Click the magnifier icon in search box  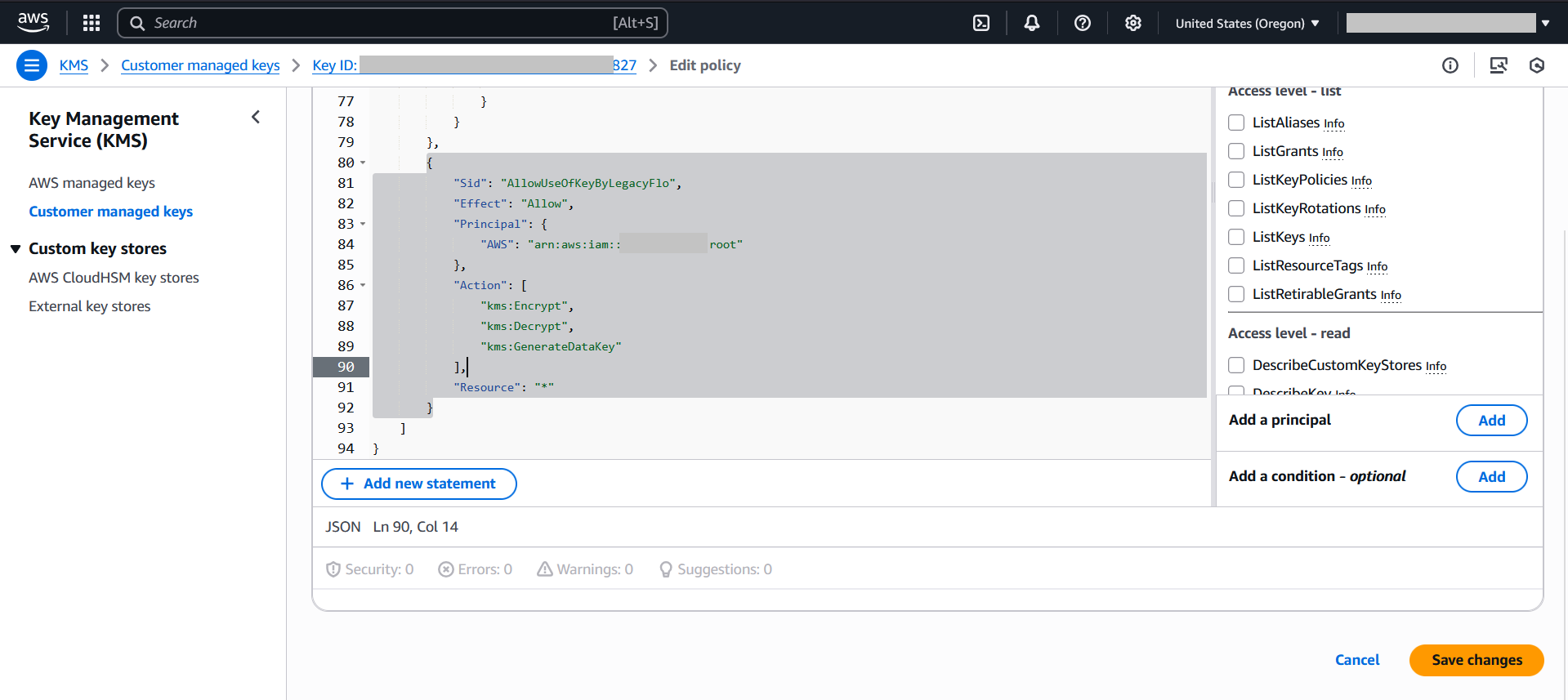(x=137, y=23)
